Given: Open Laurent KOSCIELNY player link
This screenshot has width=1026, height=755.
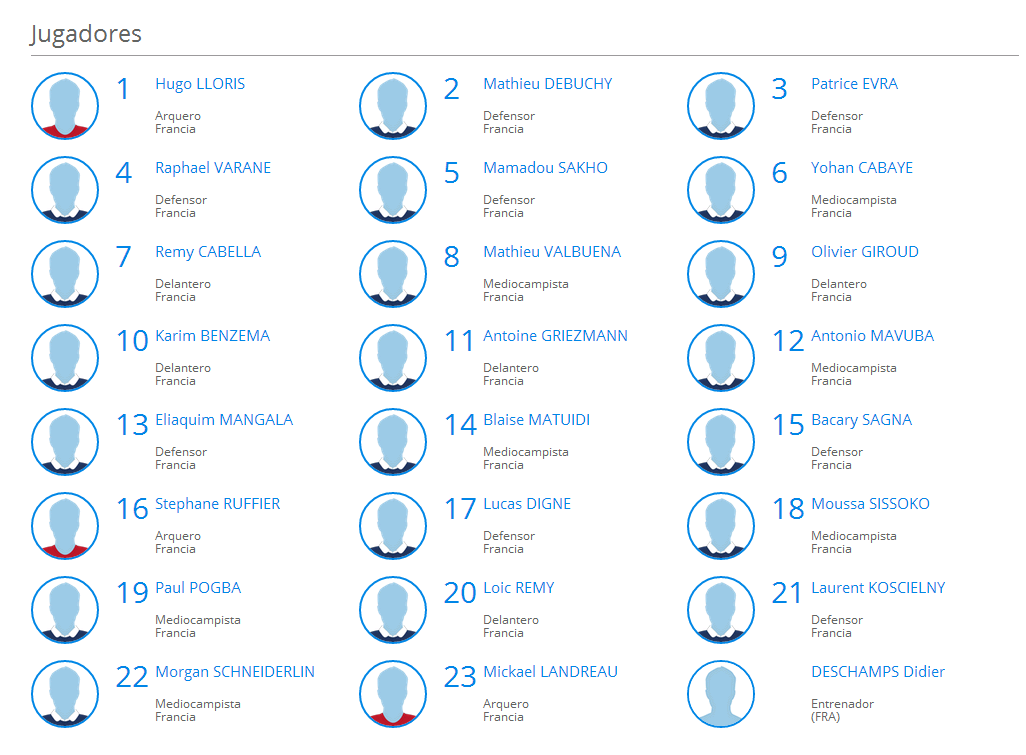Looking at the screenshot, I should tap(878, 588).
